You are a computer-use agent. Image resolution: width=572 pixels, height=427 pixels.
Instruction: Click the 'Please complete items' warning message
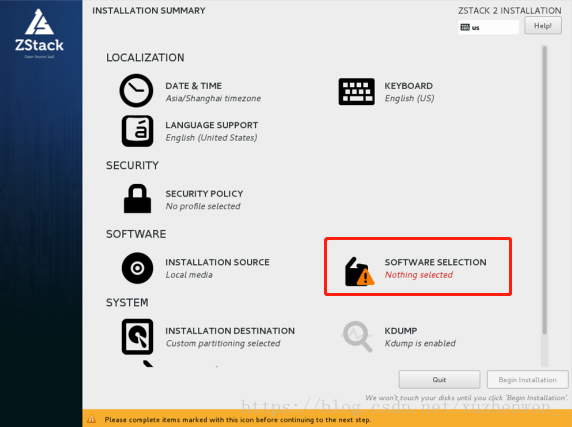(x=238, y=419)
